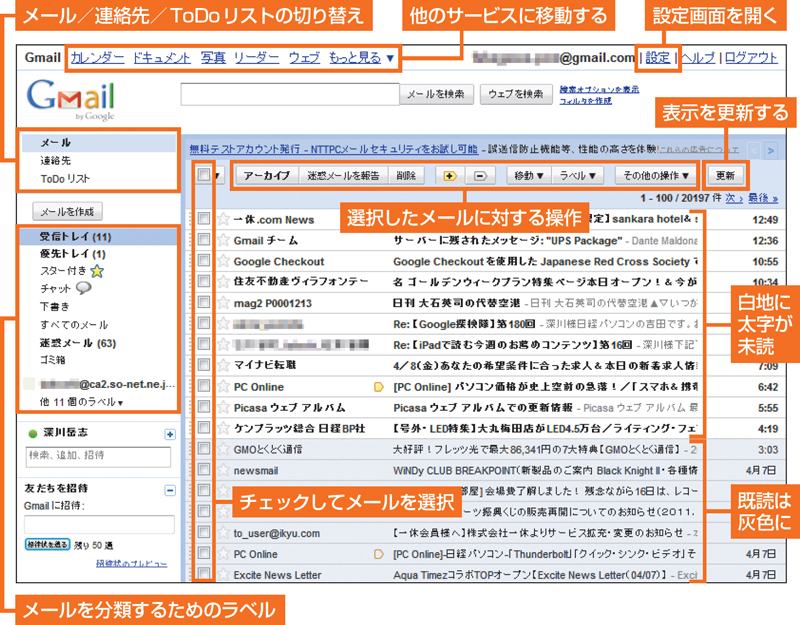Tick the checkbox for 一休.com News email
Image resolution: width=800 pixels, height=625 pixels.
point(204,219)
